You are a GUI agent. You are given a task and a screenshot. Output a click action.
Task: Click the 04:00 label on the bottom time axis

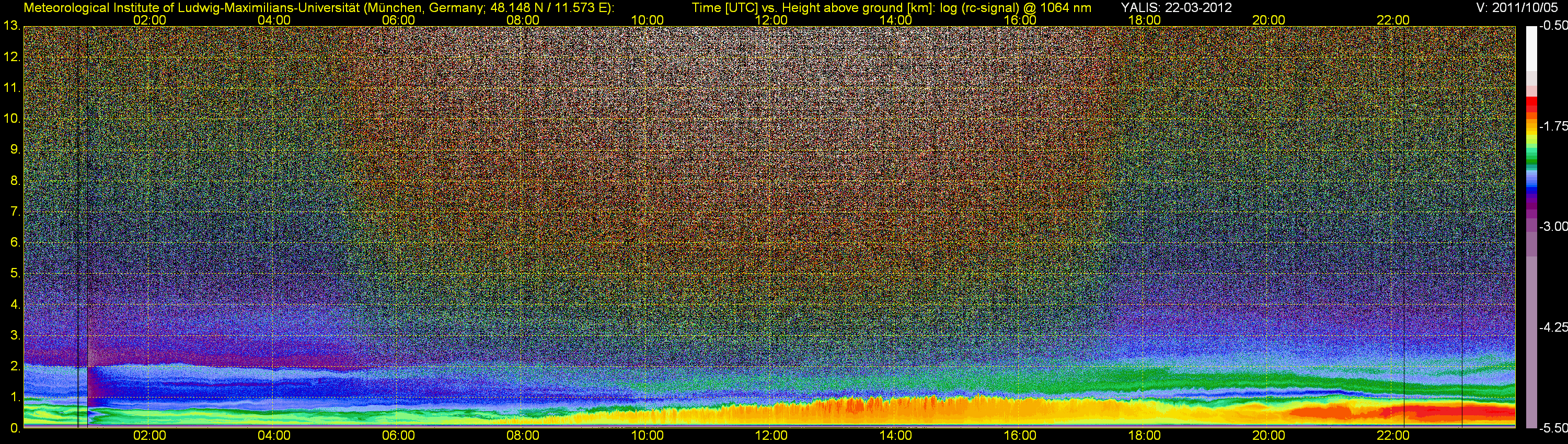point(274,436)
